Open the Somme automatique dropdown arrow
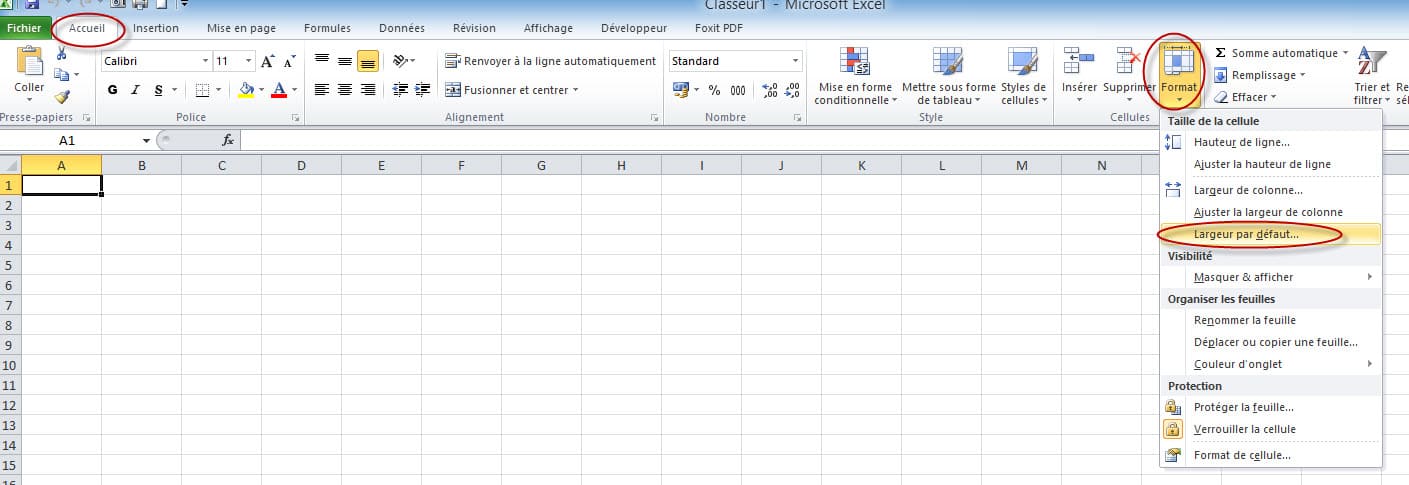Viewport: 1409px width, 485px height. click(x=1345, y=53)
